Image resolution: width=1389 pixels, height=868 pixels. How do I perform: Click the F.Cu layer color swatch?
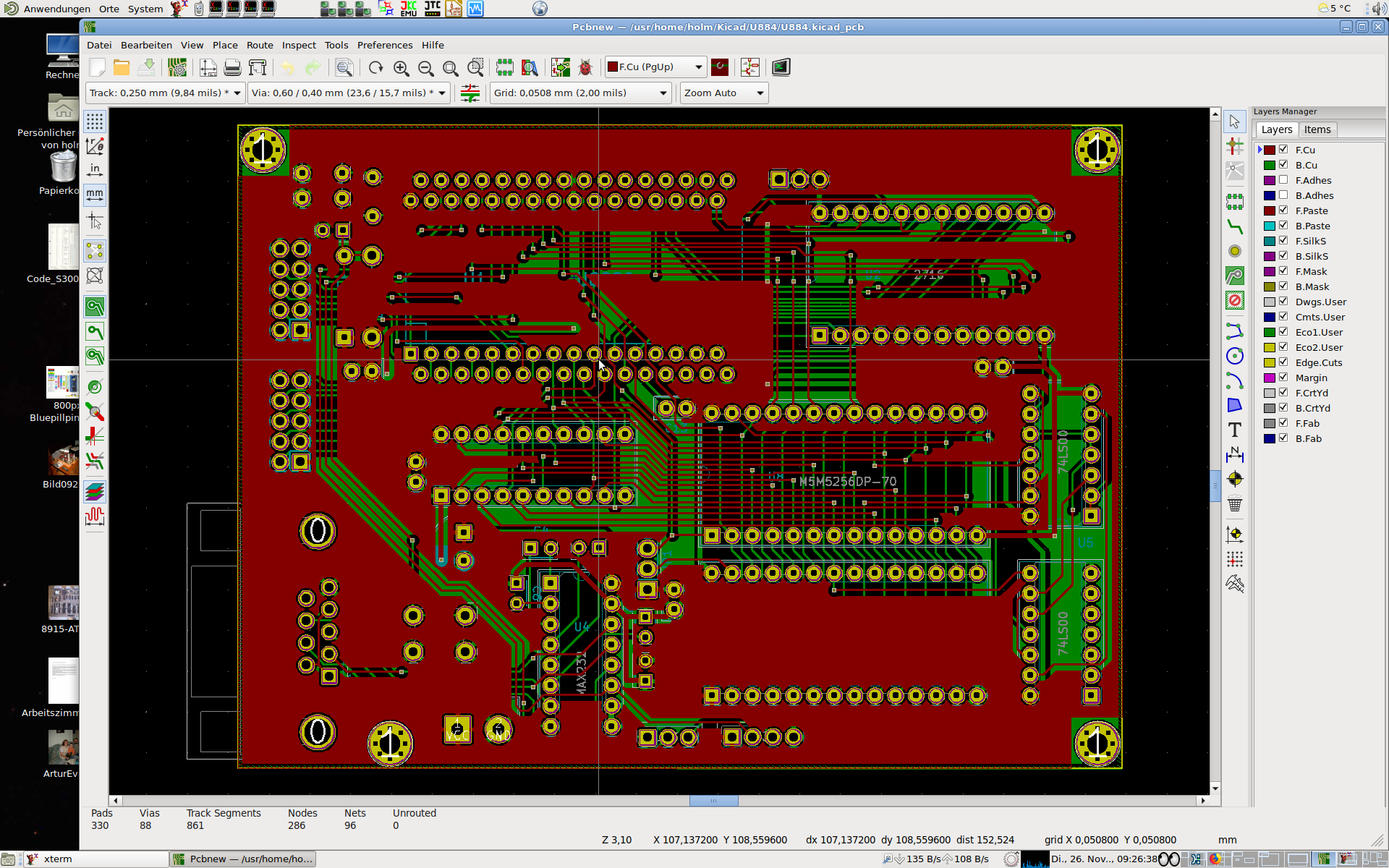point(1270,150)
